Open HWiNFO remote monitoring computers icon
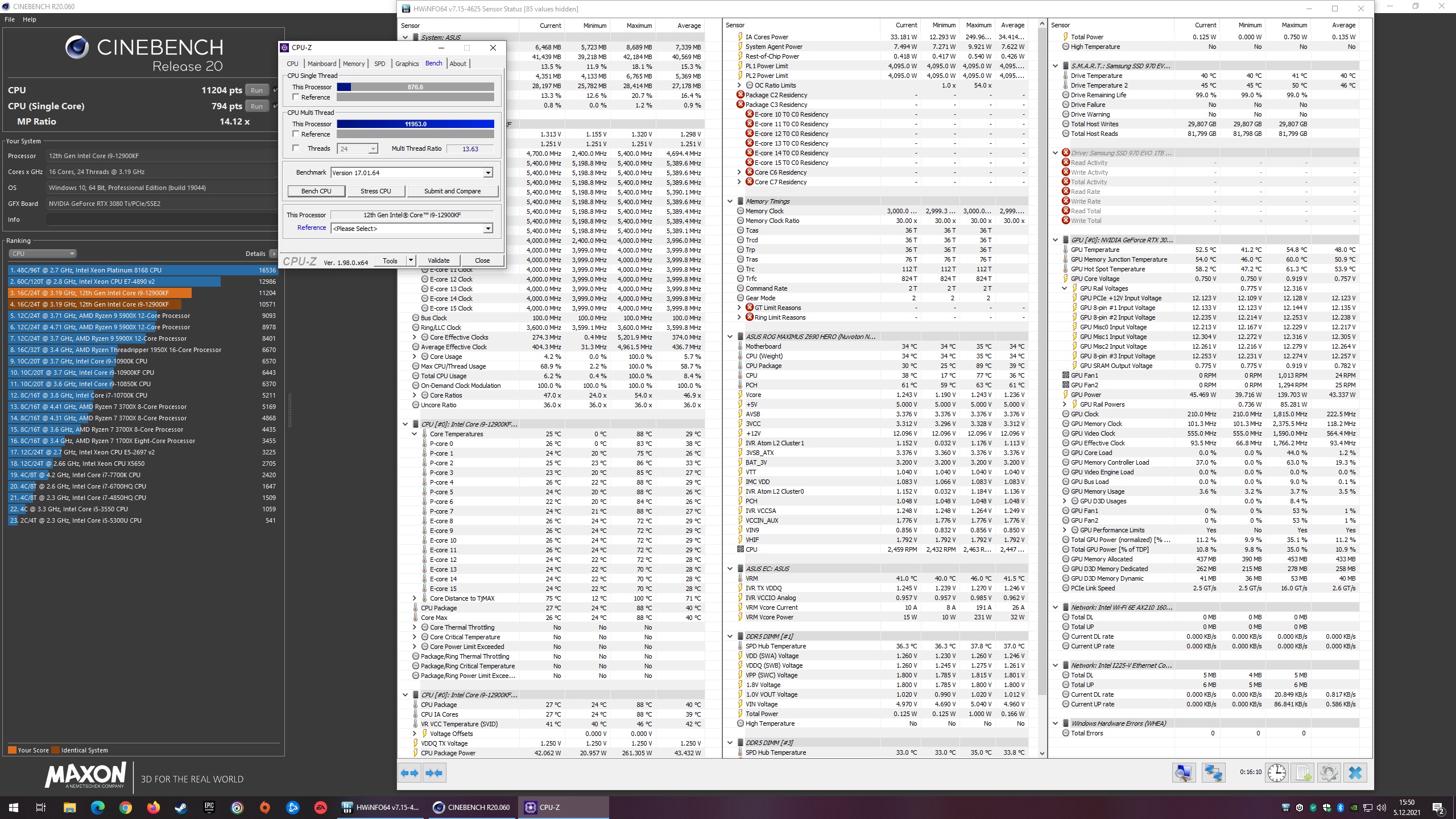 coord(1213,773)
